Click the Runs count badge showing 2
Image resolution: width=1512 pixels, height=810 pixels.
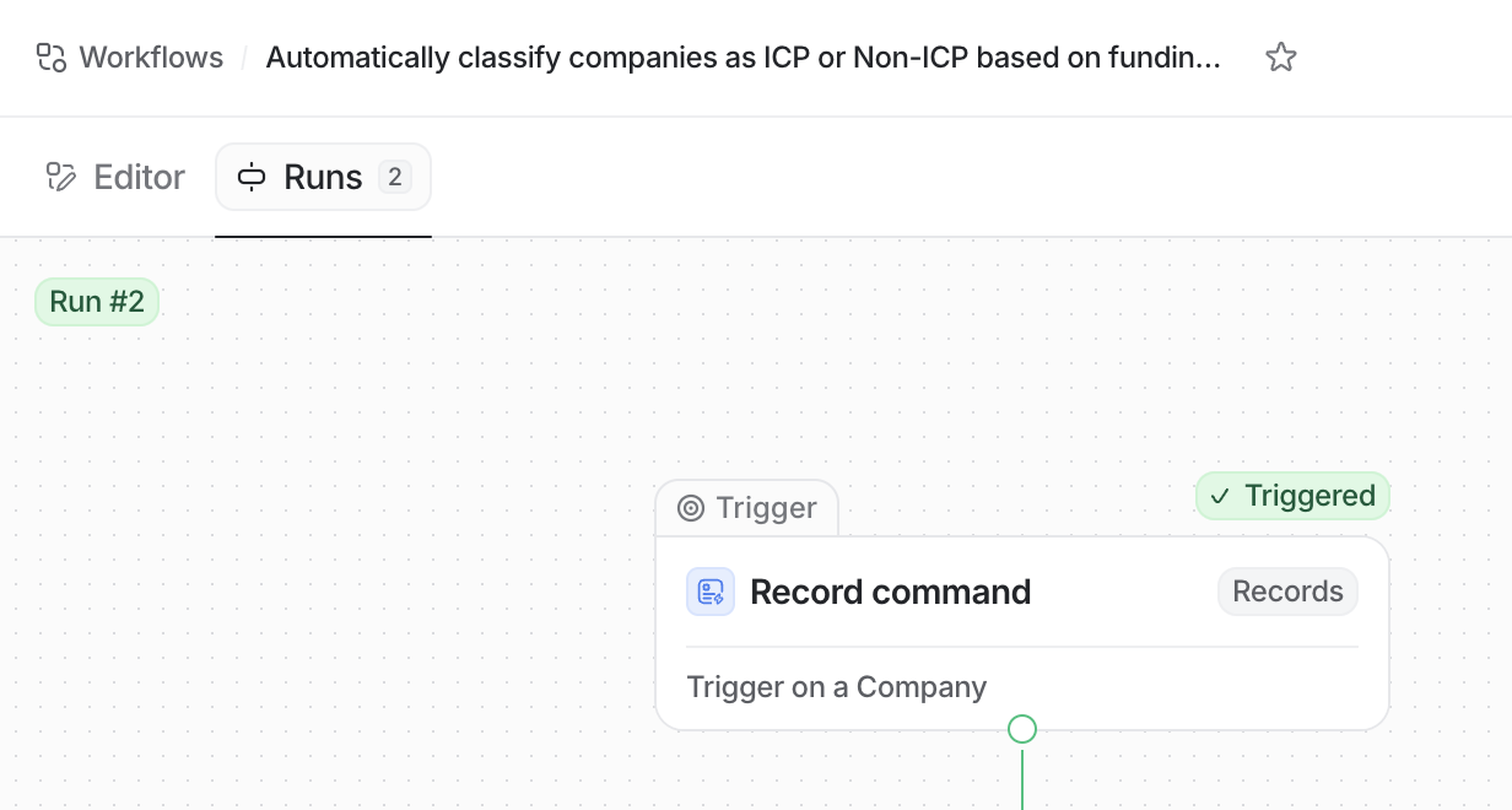[395, 177]
